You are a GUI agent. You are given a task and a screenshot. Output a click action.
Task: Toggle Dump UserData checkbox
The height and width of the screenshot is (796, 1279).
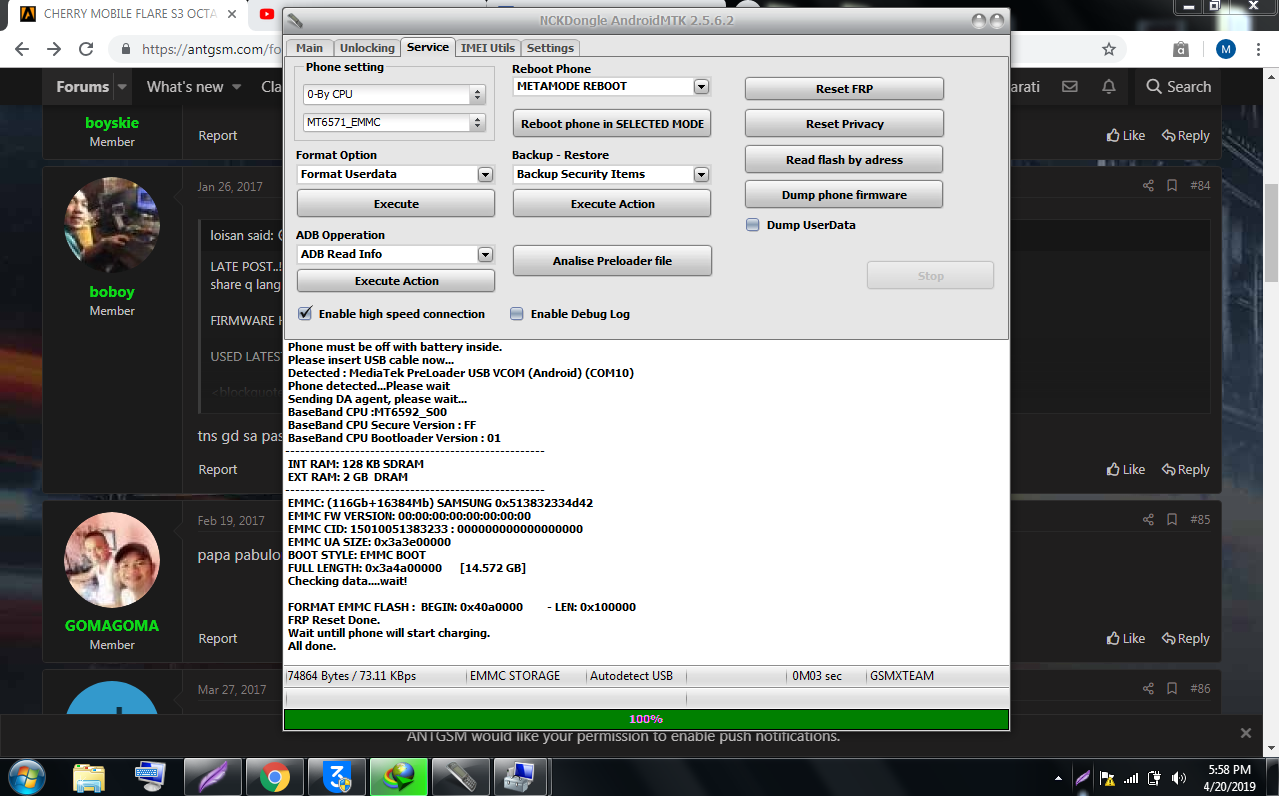[753, 225]
